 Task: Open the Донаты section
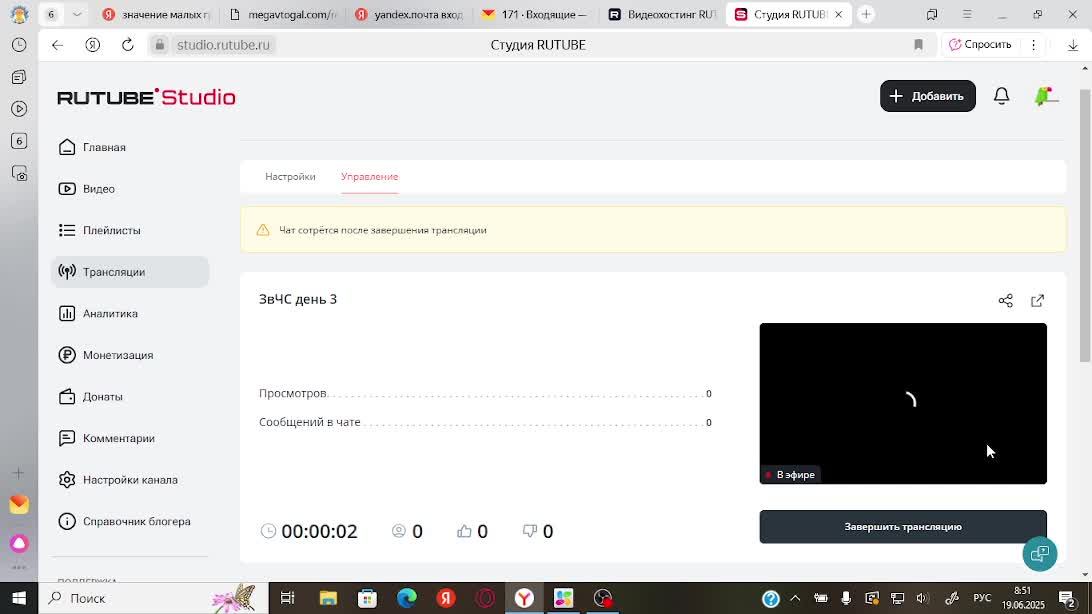[x=130, y=397]
